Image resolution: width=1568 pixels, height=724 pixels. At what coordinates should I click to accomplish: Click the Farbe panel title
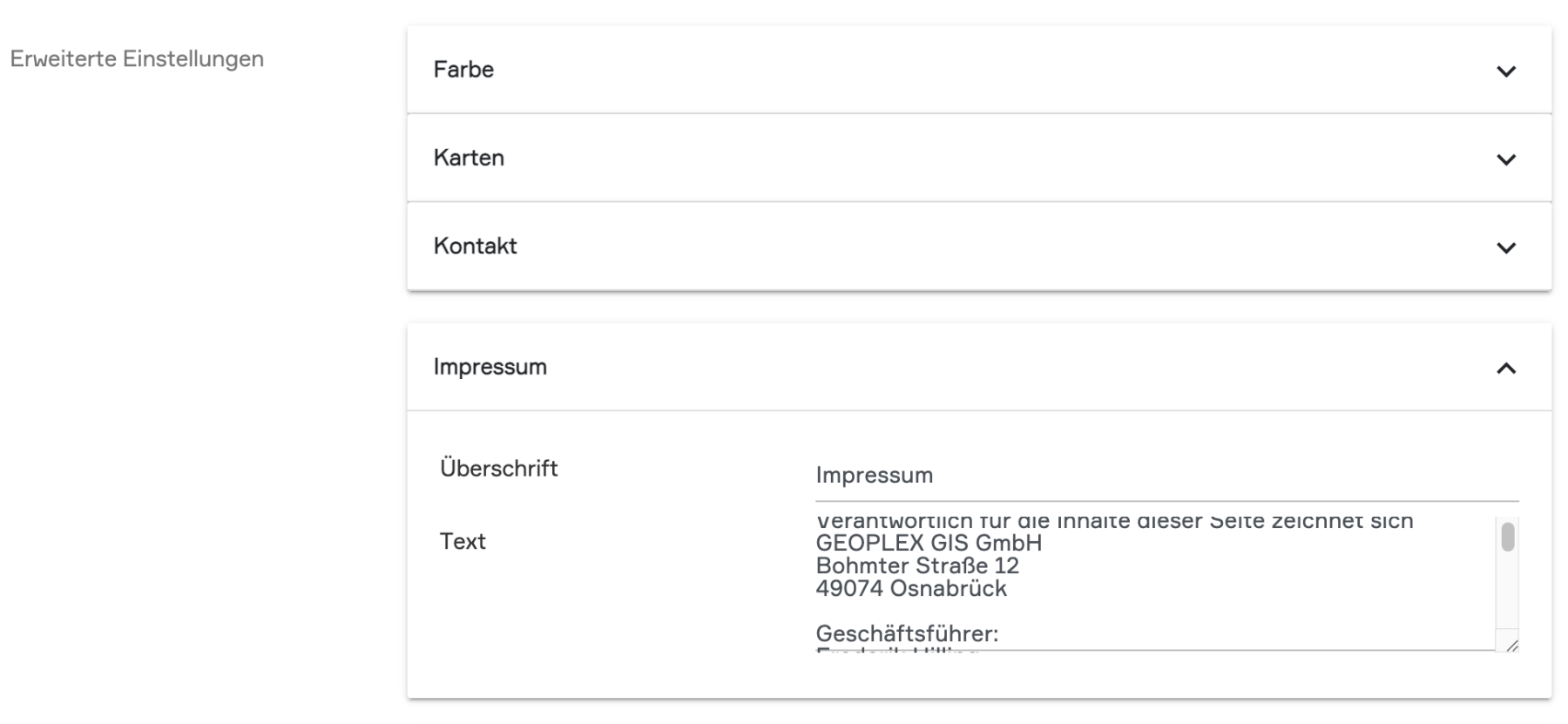(463, 70)
